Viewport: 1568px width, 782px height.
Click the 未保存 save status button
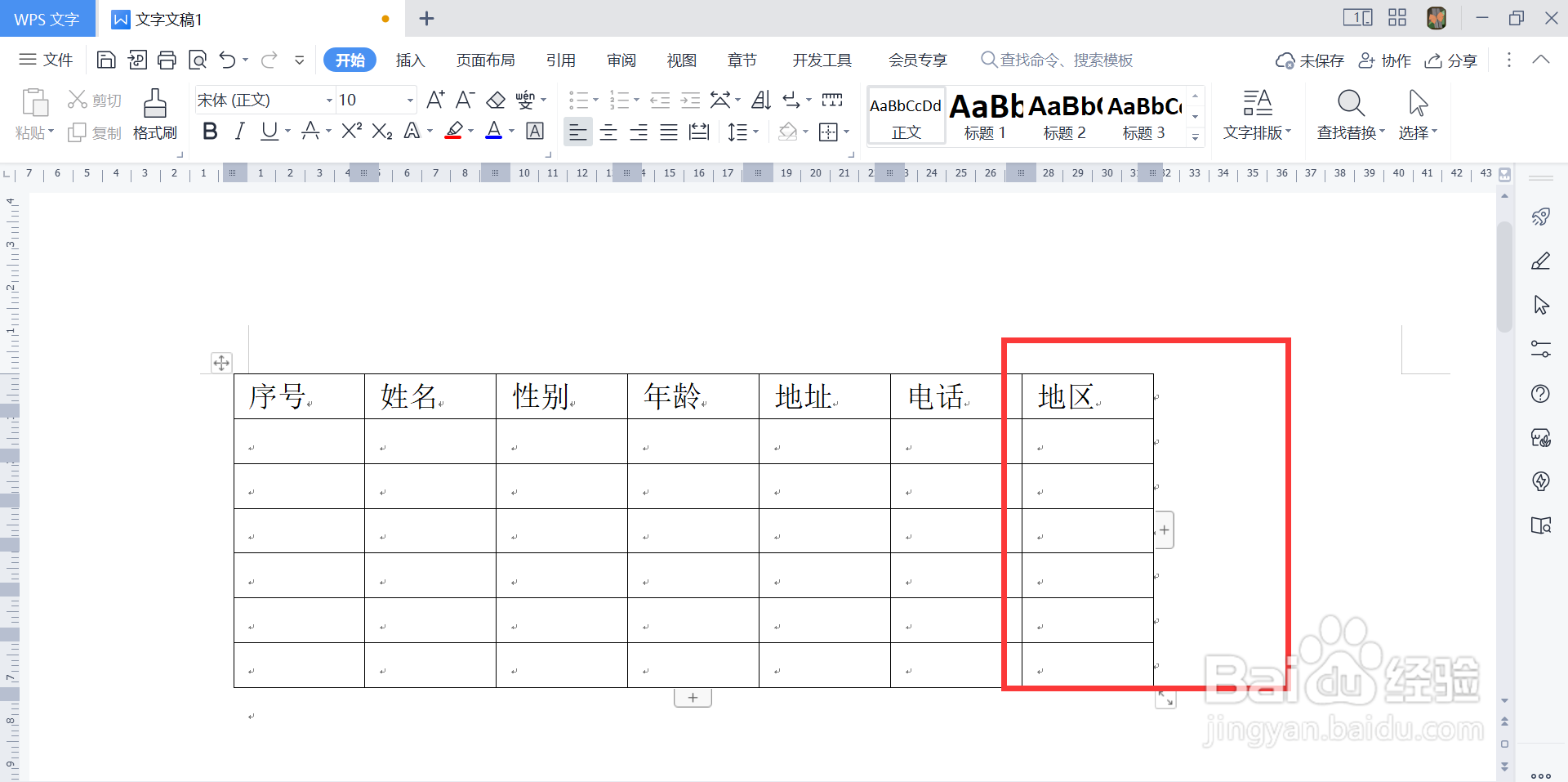tap(1309, 60)
